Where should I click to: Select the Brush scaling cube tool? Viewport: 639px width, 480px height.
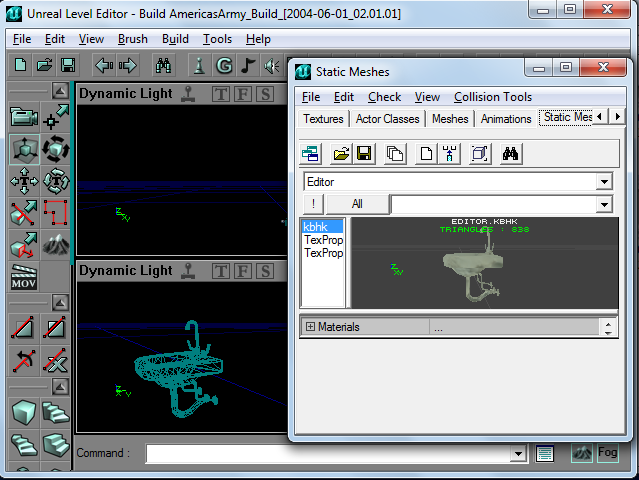pyautogui.click(x=24, y=149)
